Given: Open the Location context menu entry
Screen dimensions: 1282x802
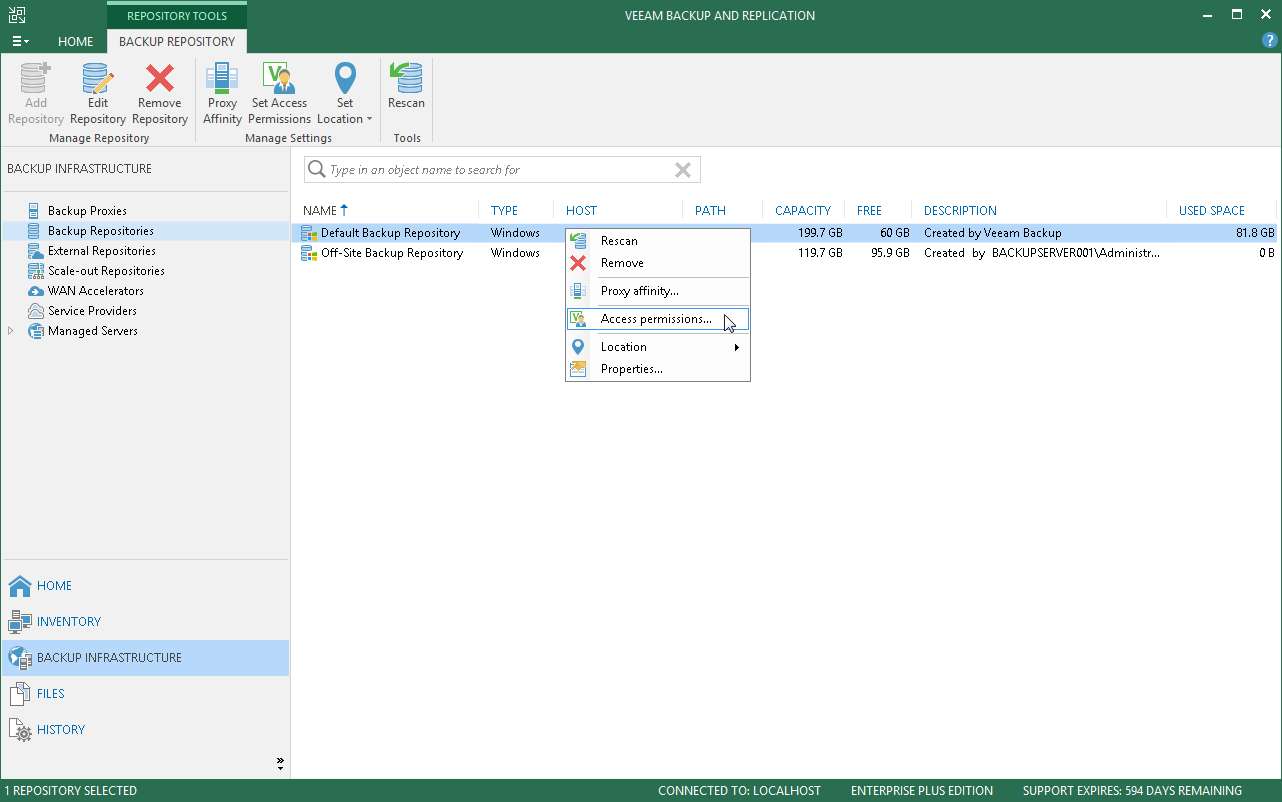Looking at the screenshot, I should (x=657, y=347).
